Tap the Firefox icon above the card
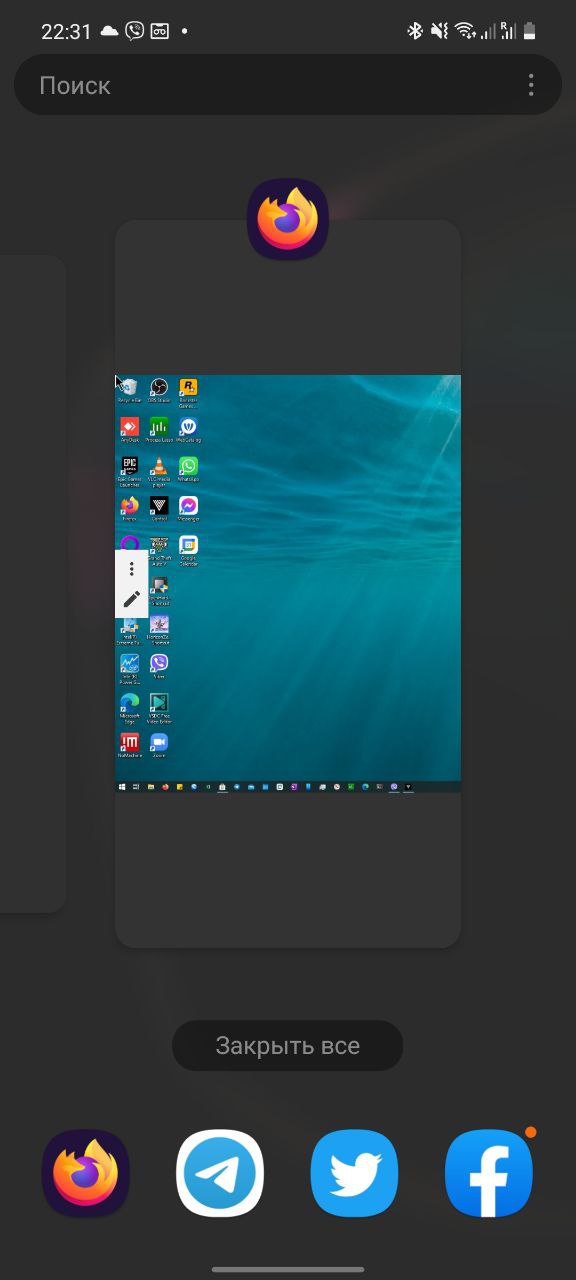 (x=288, y=219)
